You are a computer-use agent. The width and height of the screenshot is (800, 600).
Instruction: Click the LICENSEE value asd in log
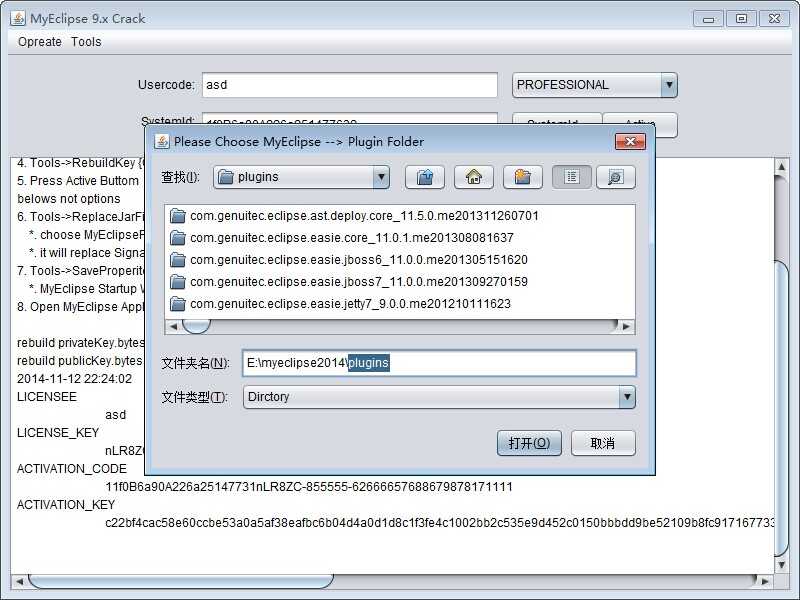[x=115, y=415]
